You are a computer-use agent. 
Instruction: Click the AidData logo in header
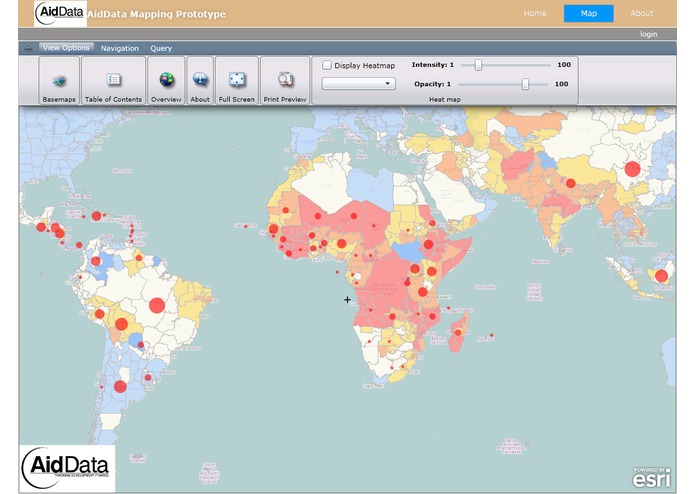point(60,13)
